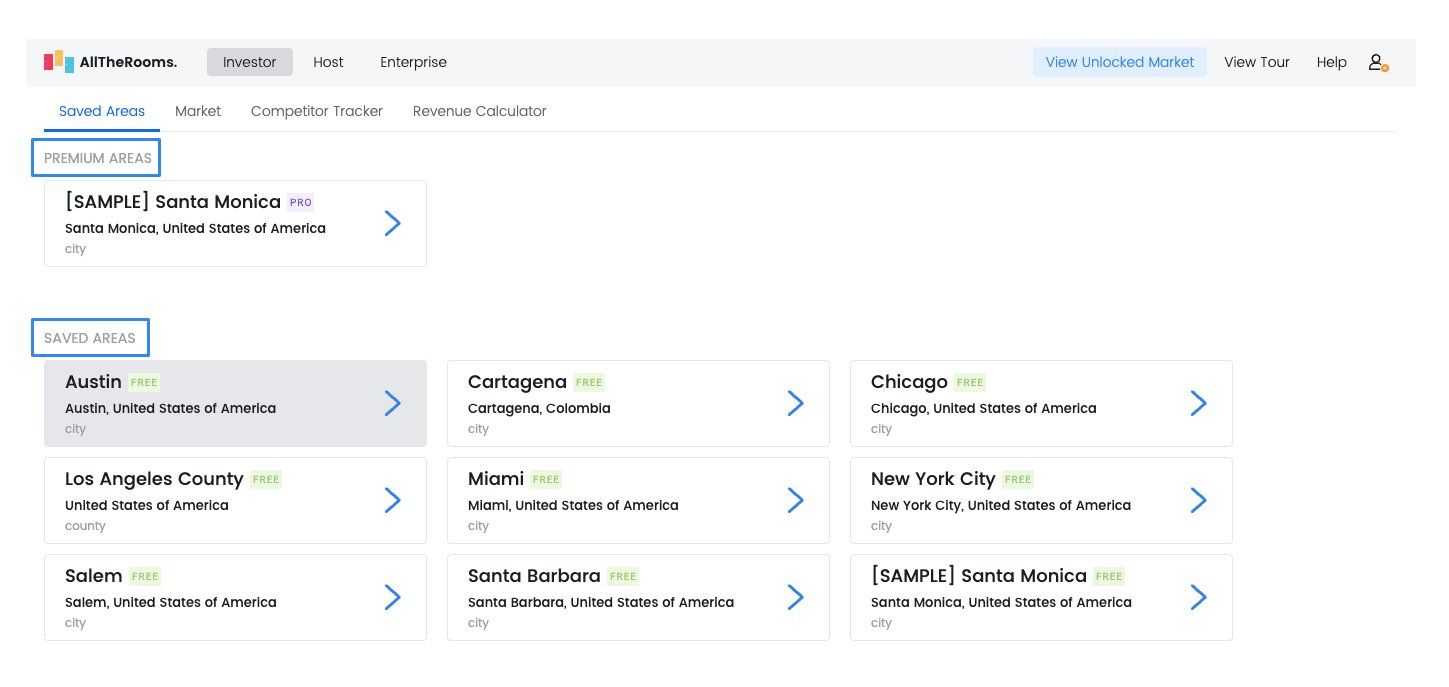Switch to the Market tab
This screenshot has height=687, width=1449.
point(198,111)
